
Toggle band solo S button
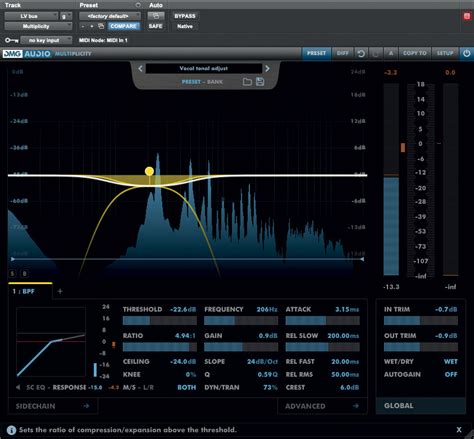(12, 274)
